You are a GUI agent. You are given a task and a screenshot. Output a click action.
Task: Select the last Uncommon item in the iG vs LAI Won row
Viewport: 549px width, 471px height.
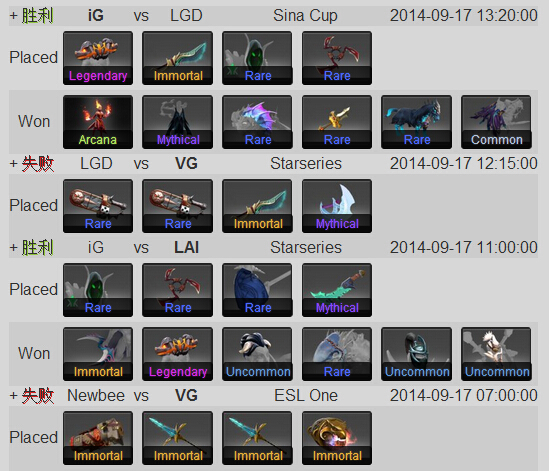coord(496,354)
